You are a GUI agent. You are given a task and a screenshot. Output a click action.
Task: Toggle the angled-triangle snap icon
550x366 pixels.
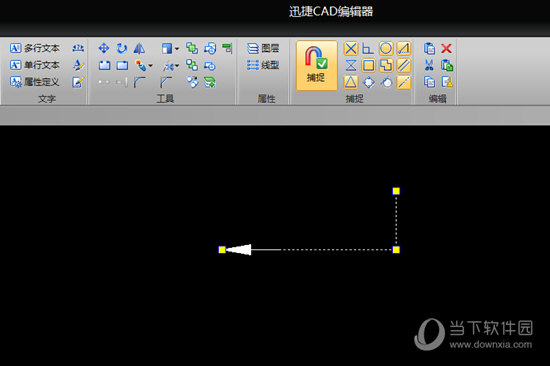pyautogui.click(x=404, y=48)
